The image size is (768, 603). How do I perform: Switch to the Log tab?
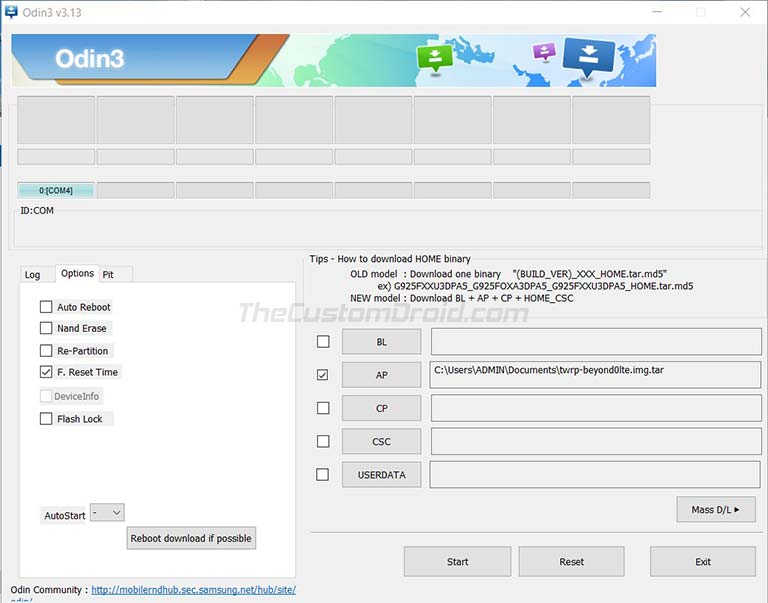32,274
